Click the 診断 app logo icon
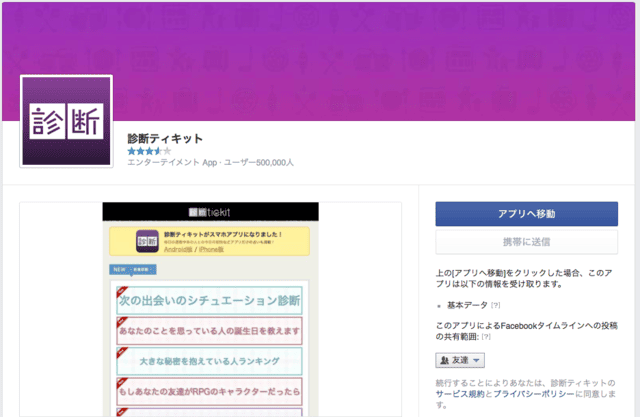640x417 pixels. (x=66, y=121)
